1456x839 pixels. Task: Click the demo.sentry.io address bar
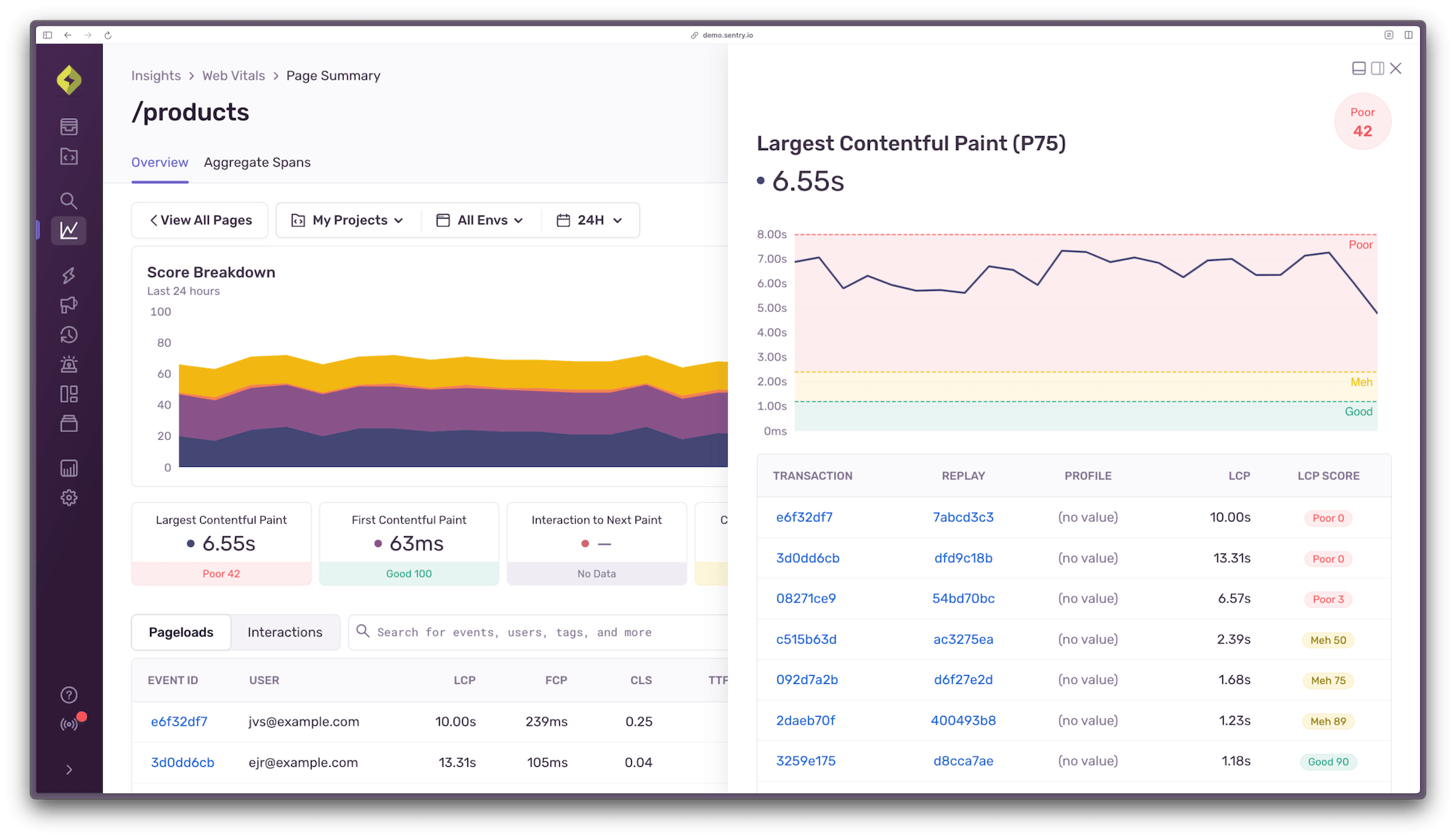(722, 35)
